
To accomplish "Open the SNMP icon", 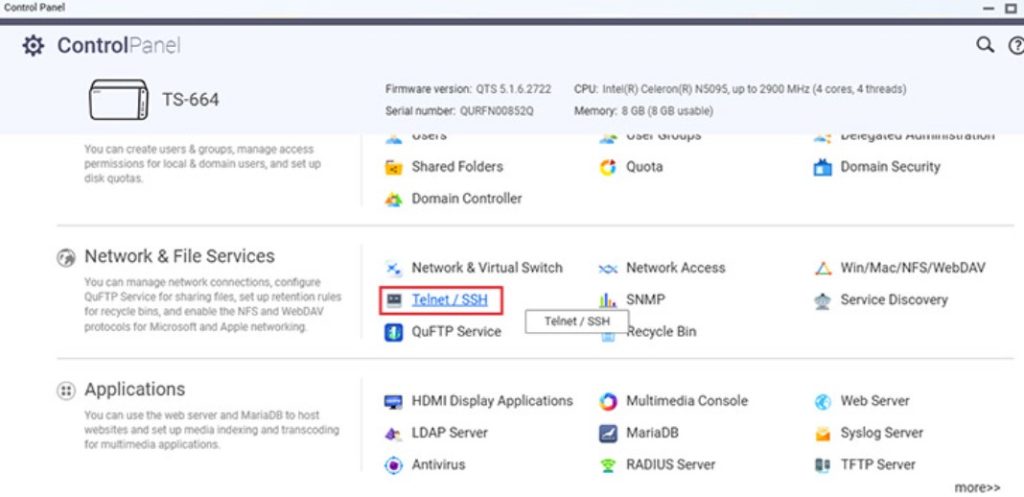I will click(x=608, y=300).
